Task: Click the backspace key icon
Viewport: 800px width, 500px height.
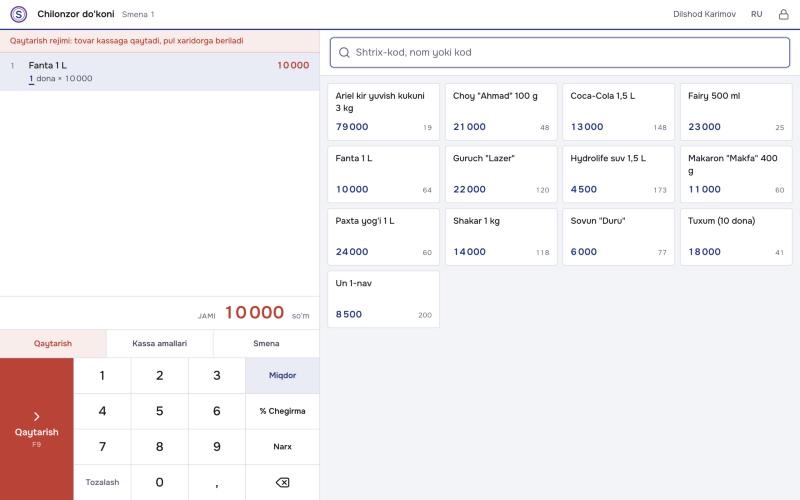Action: pyautogui.click(x=282, y=482)
